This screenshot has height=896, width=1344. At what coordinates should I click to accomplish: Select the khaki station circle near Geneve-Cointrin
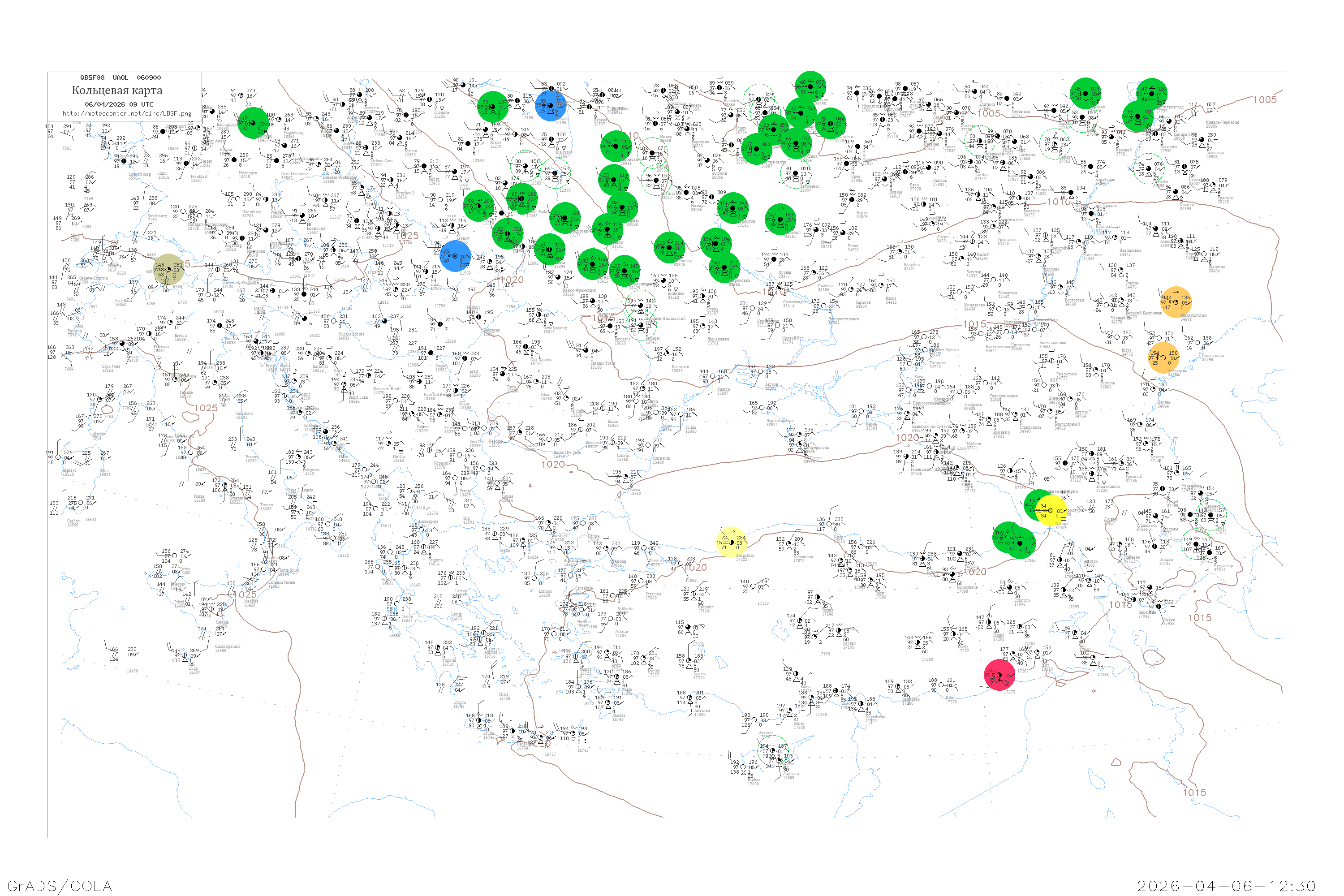click(169, 270)
